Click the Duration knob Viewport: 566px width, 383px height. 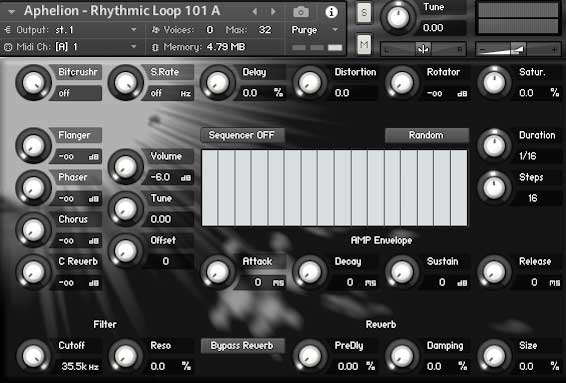point(495,146)
